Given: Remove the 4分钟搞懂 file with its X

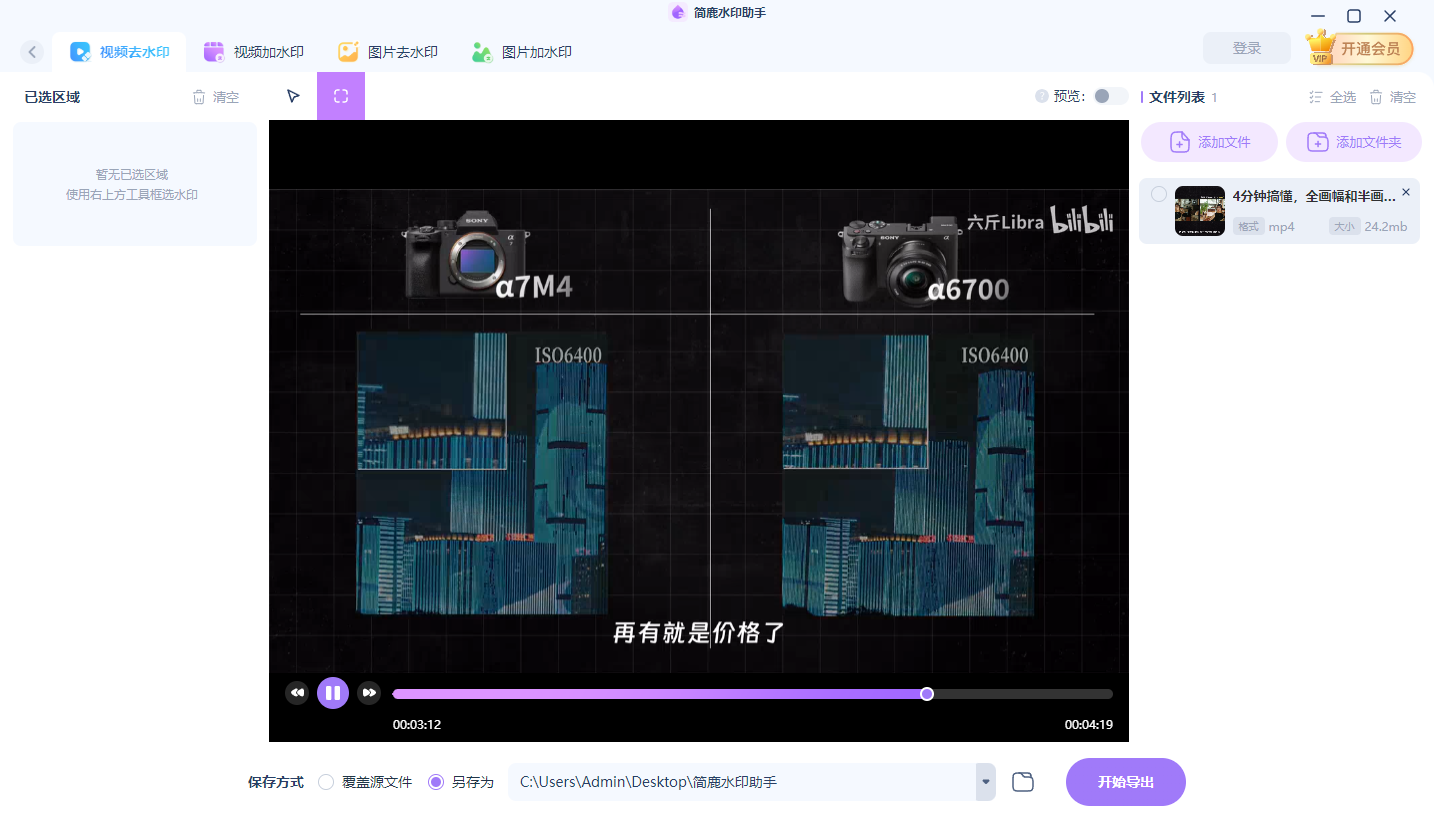Looking at the screenshot, I should coord(1406,192).
